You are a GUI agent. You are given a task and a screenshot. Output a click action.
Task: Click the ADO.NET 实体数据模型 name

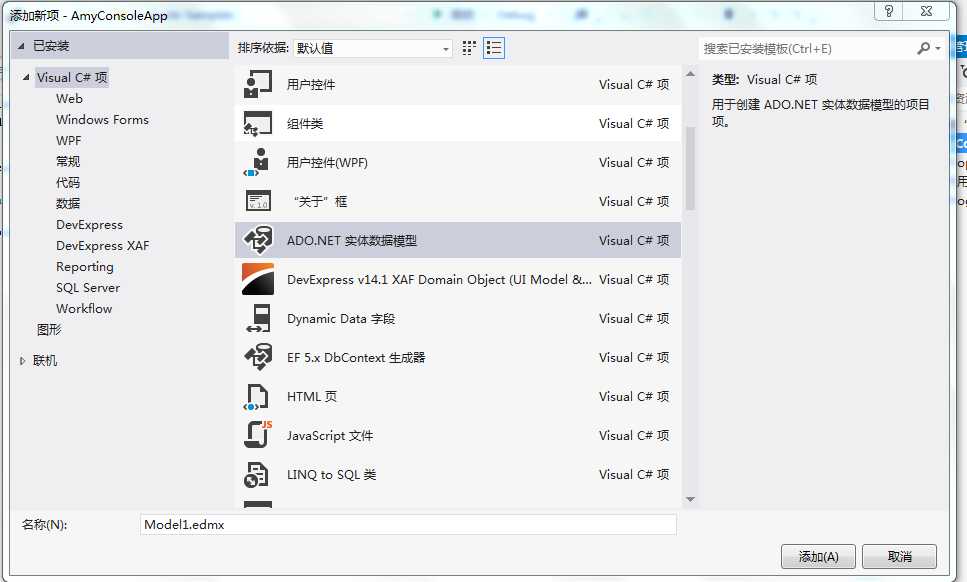[x=352, y=240]
